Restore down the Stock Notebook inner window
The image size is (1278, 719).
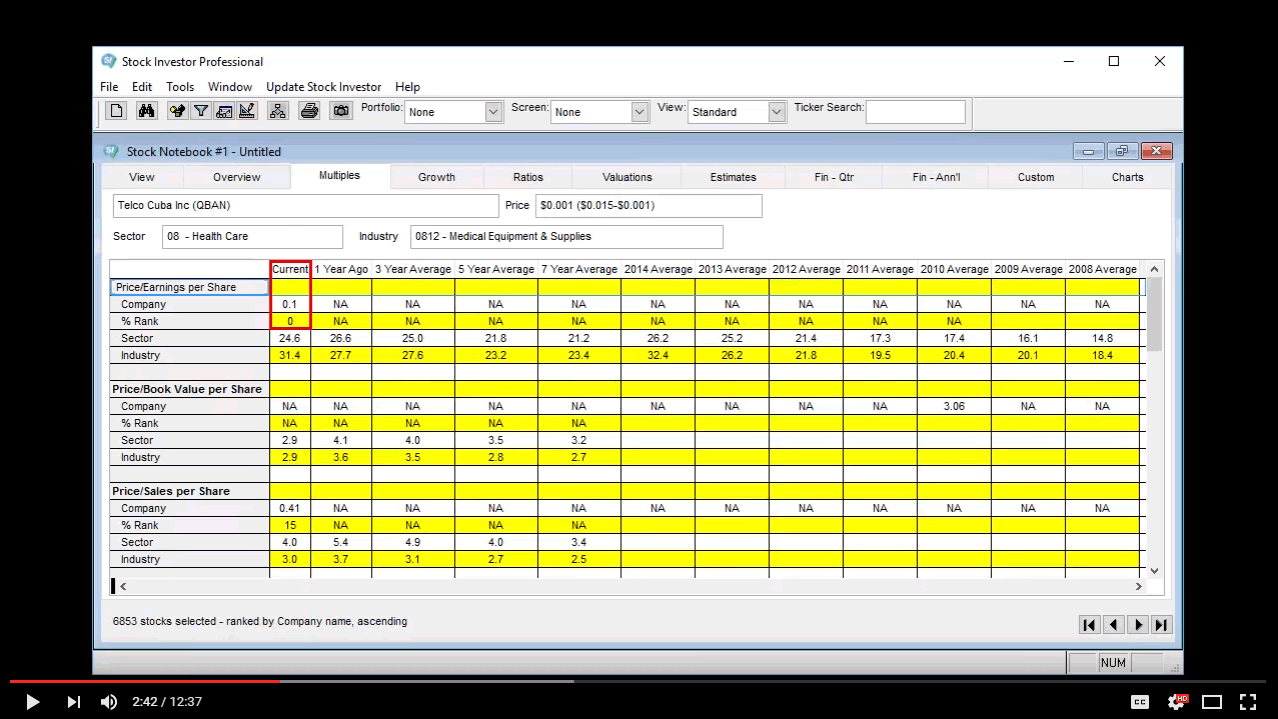click(1122, 151)
